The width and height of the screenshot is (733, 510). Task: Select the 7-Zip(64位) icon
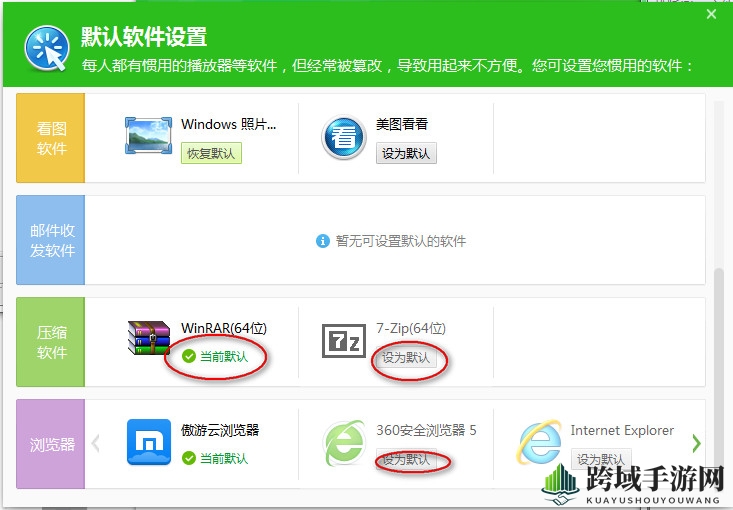[x=344, y=341]
